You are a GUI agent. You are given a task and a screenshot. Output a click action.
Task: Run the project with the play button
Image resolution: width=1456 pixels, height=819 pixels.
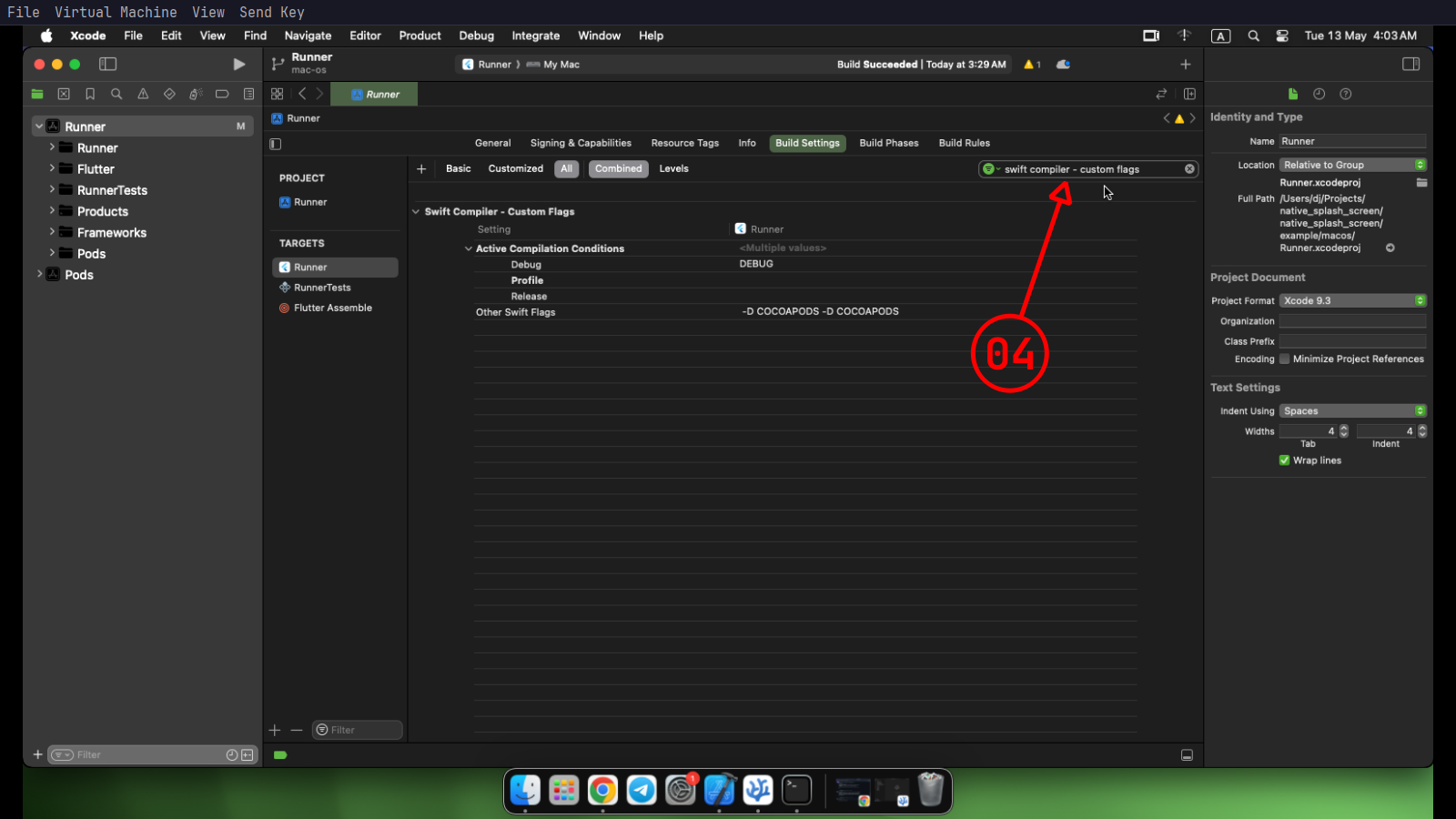point(238,65)
